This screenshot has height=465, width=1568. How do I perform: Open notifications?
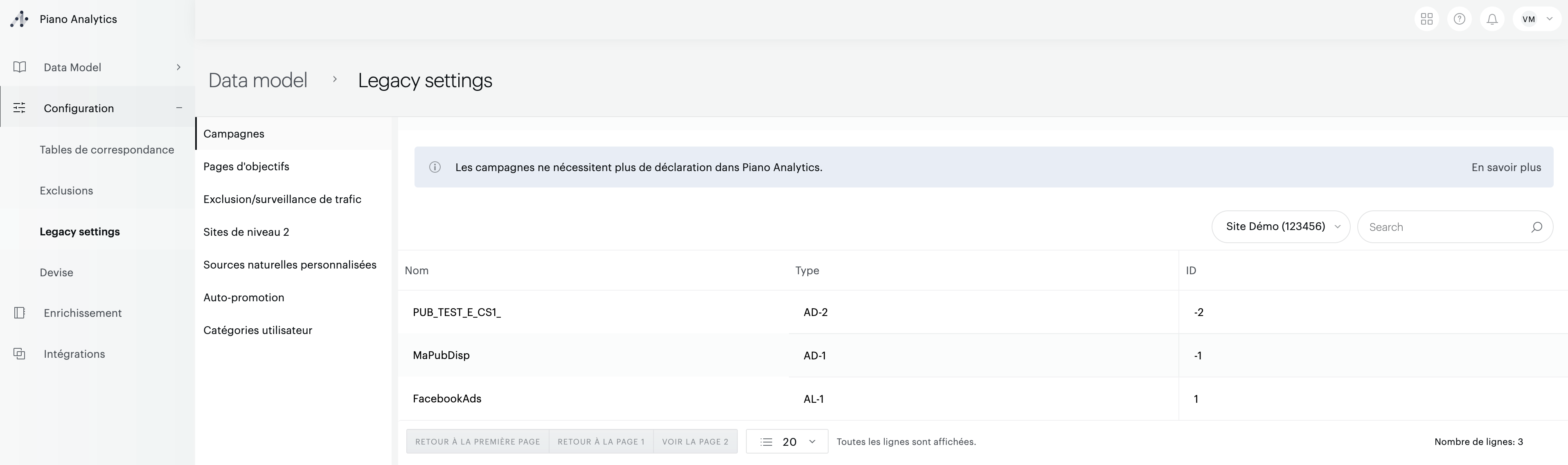(1492, 19)
